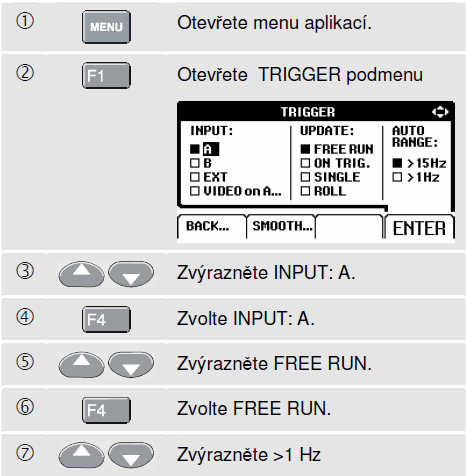Click the F4 key beside Zvolte INPUT: A
Image resolution: width=466 pixels, height=476 pixels.
tap(106, 319)
